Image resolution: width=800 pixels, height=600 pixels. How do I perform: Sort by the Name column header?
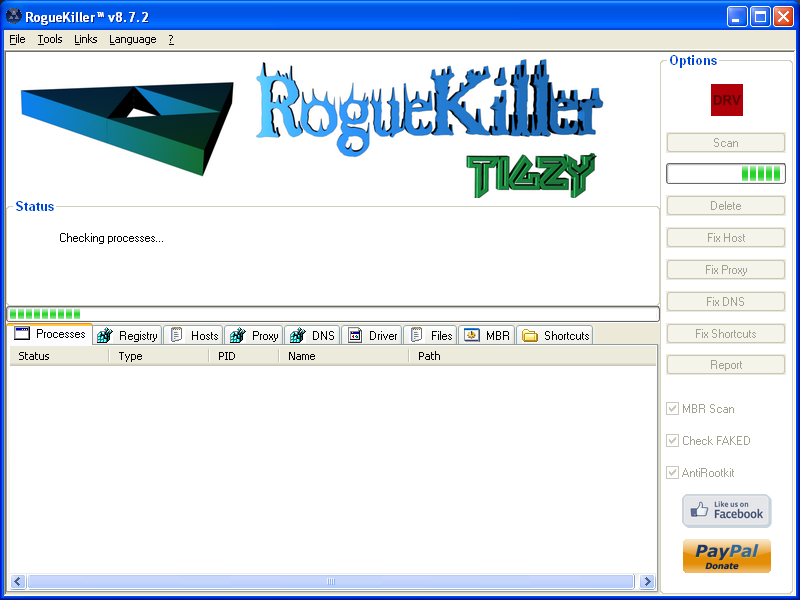pyautogui.click(x=344, y=356)
